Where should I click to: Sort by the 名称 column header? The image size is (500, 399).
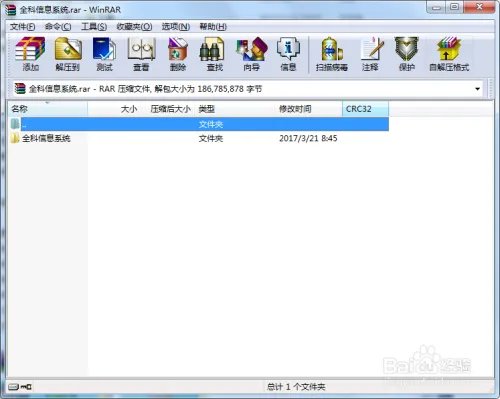point(48,109)
